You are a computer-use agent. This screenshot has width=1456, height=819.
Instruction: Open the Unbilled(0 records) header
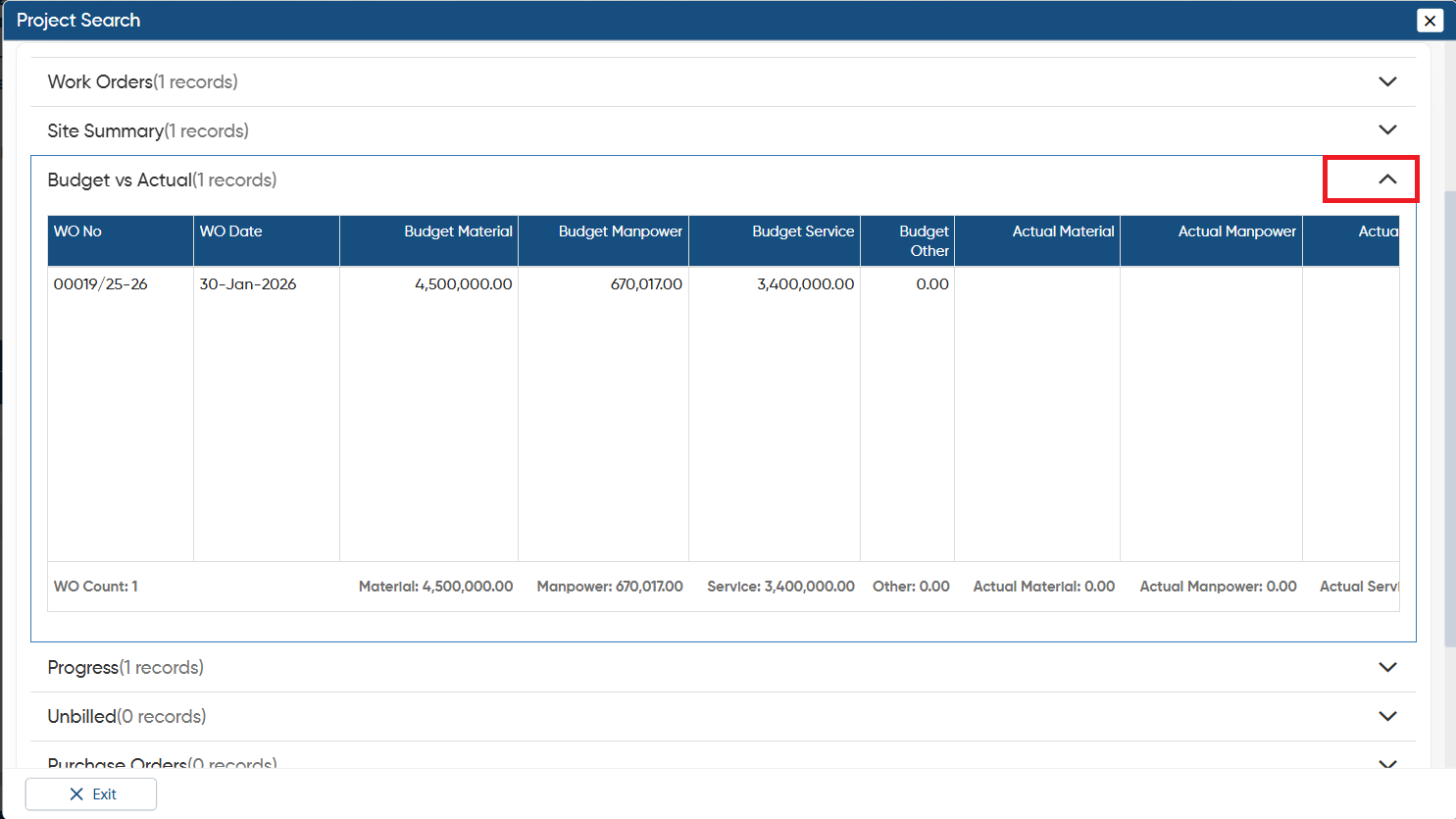[x=724, y=716]
